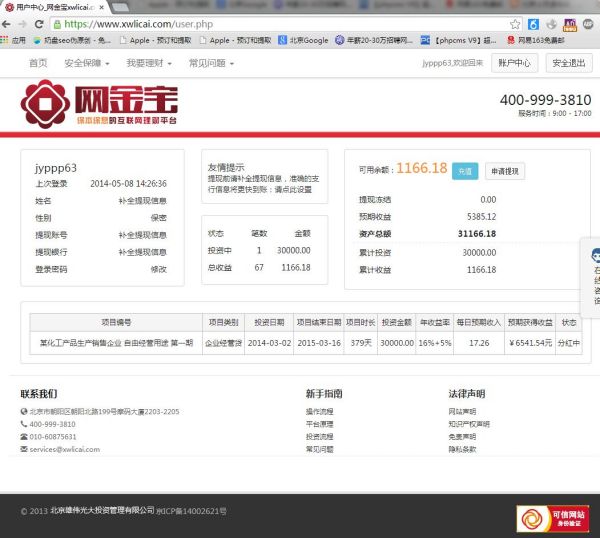The height and width of the screenshot is (538, 600).
Task: Click the ¥6541.54元 expected return cell
Action: [x=530, y=343]
